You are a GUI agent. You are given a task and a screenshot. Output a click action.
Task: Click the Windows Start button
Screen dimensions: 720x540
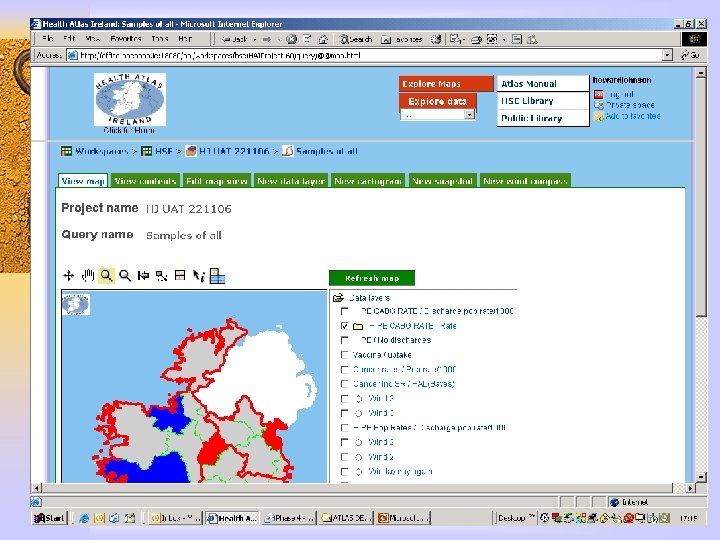tap(50, 518)
